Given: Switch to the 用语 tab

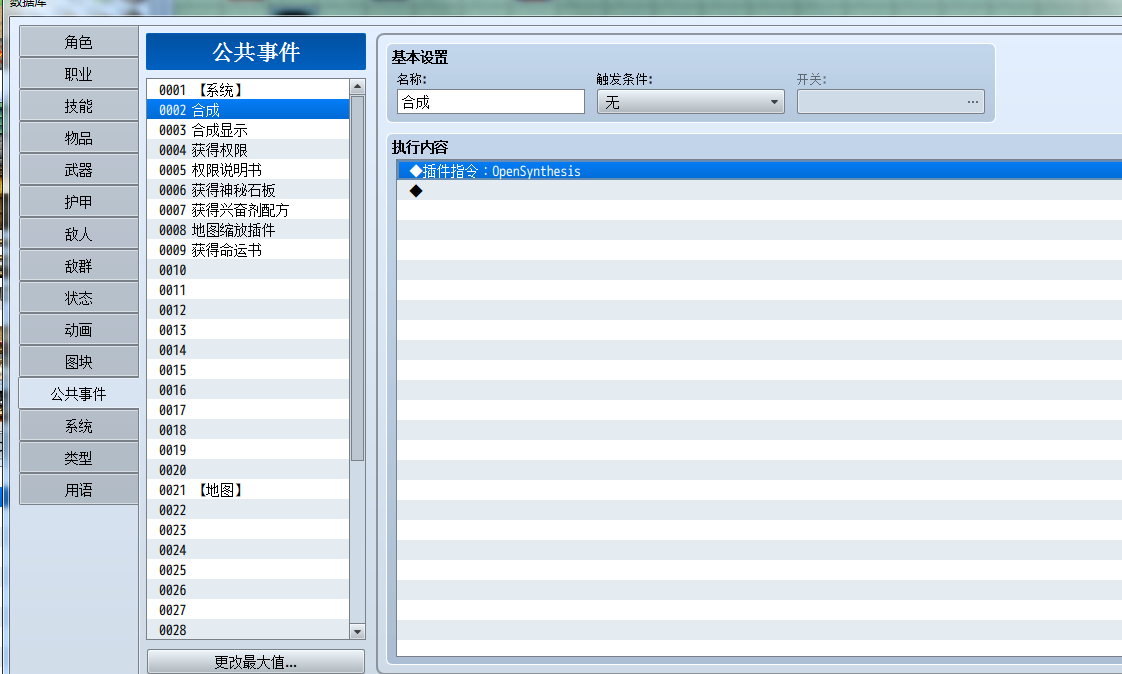Looking at the screenshot, I should [x=79, y=490].
